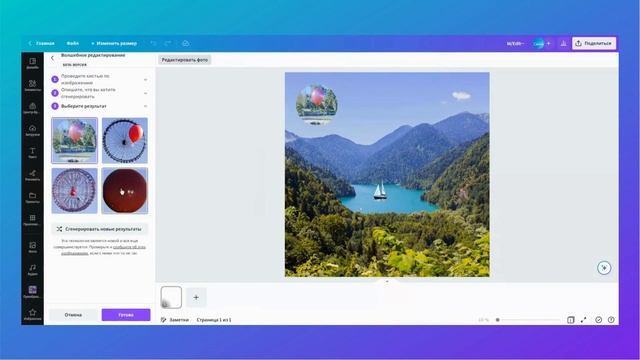640x360 pixels.
Task: Undo the last action
Action: coord(153,43)
